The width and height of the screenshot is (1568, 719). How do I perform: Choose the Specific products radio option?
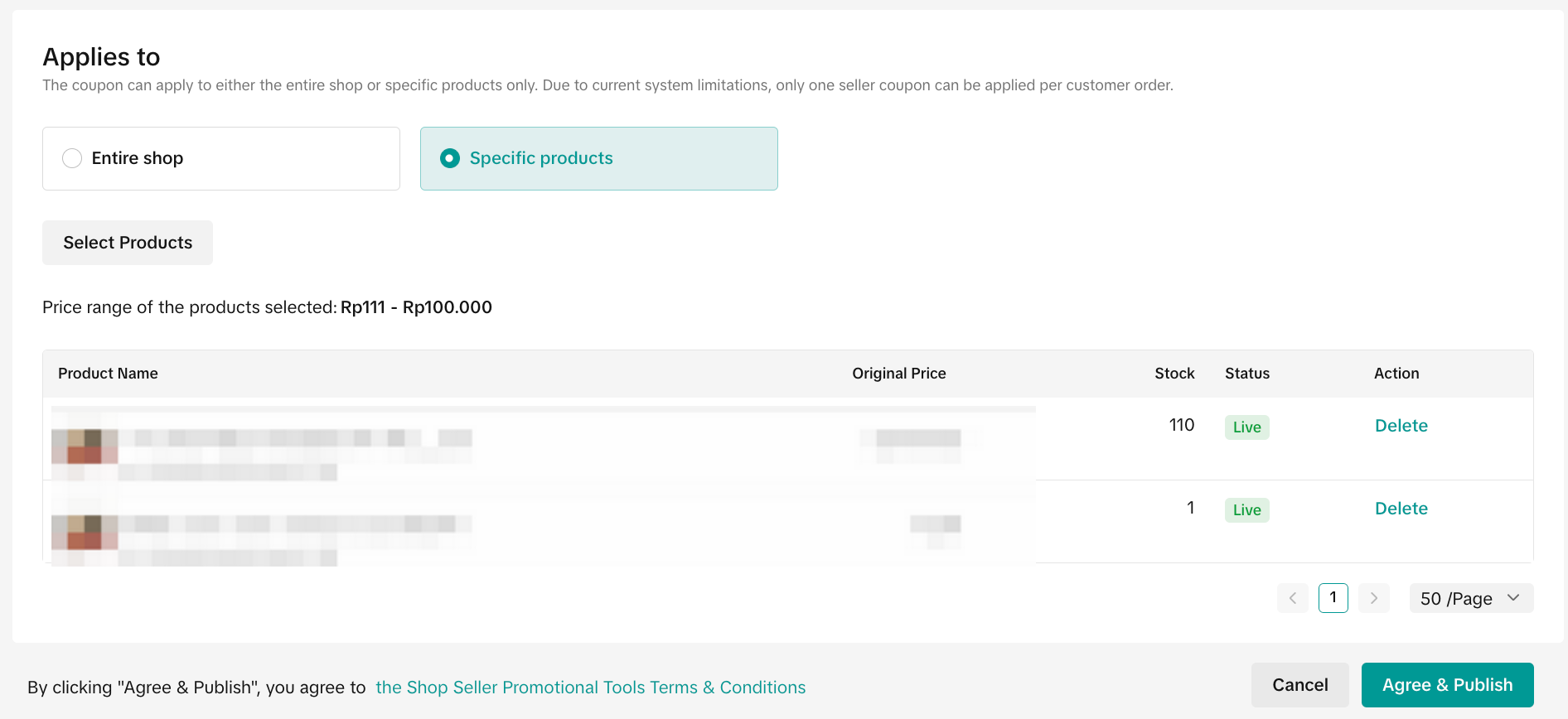point(450,158)
